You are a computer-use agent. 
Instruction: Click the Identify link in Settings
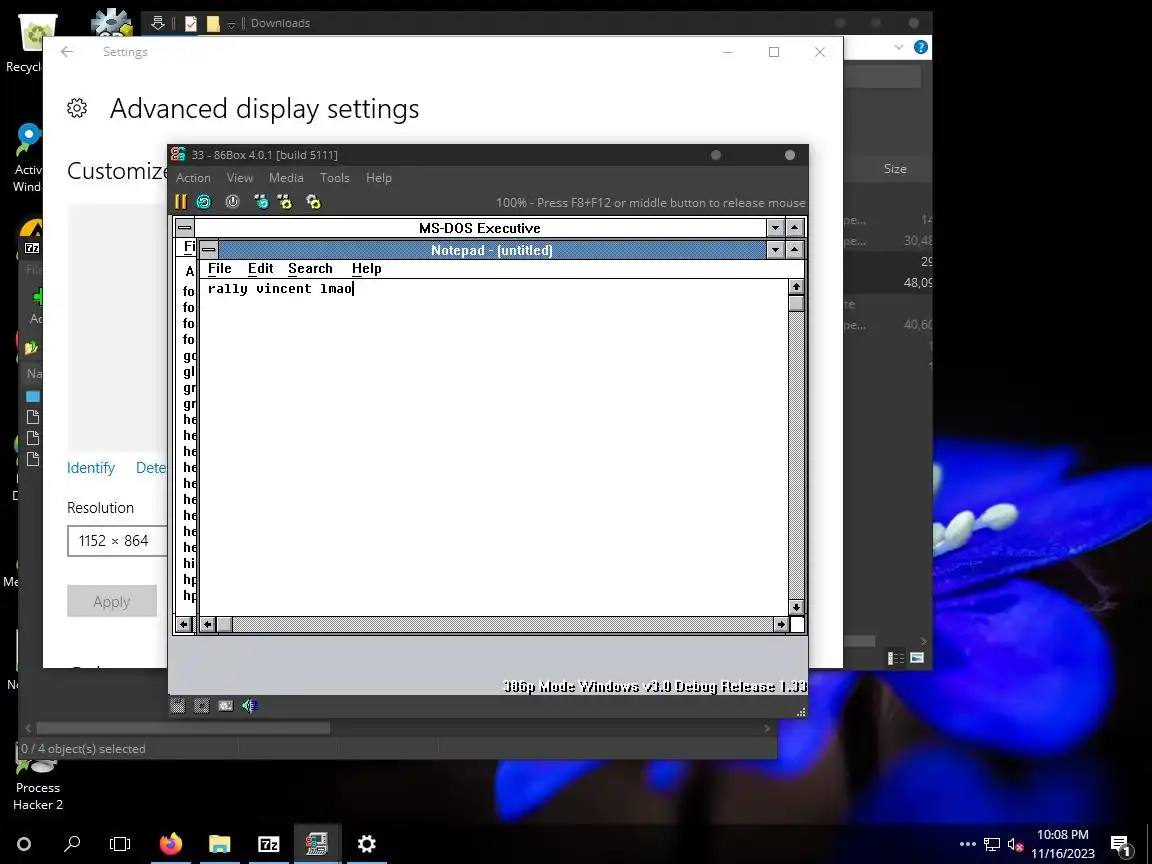pyautogui.click(x=91, y=468)
